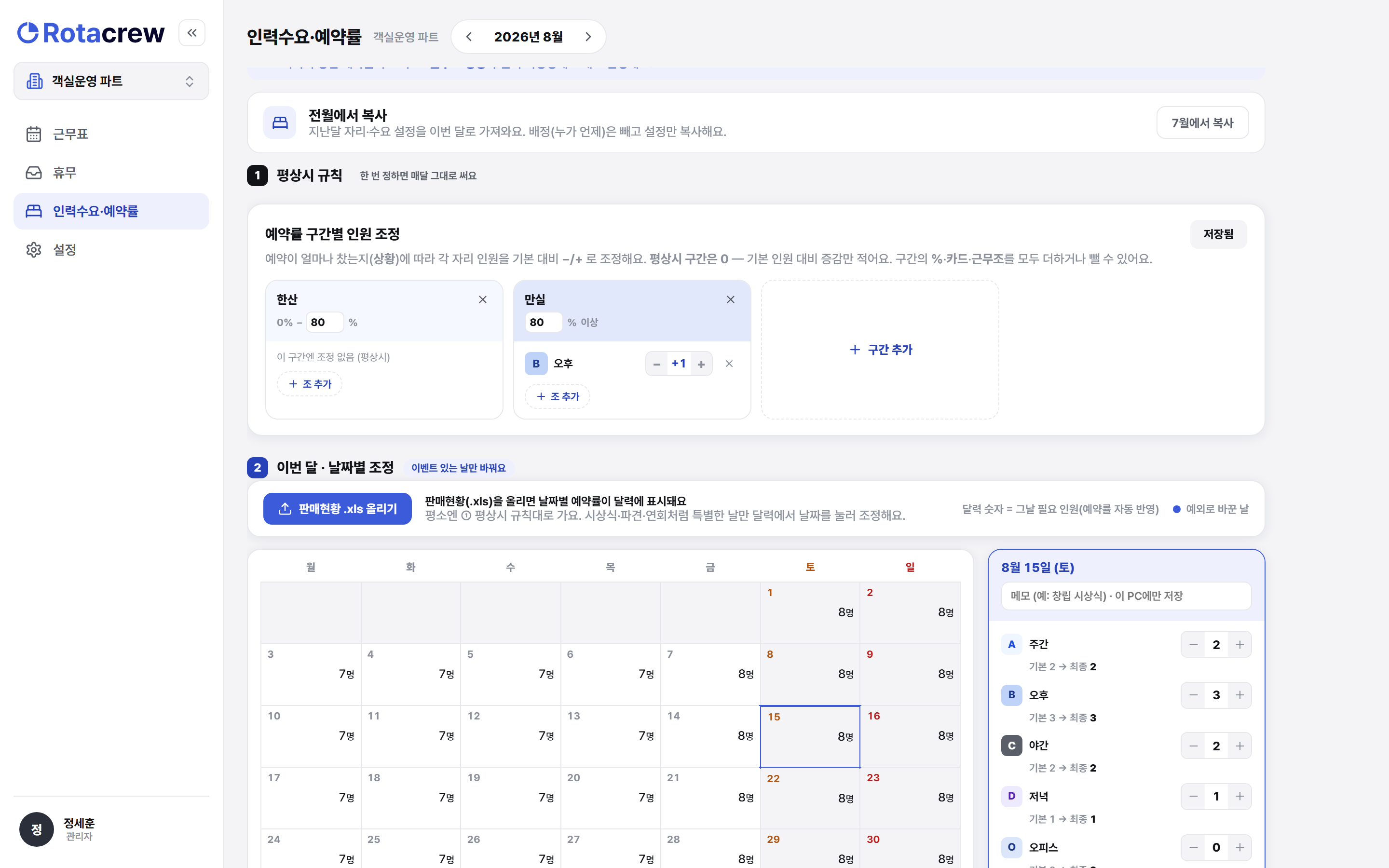
Task: Click '기본 3 → 최종 3' under 오후
Action: (1062, 718)
